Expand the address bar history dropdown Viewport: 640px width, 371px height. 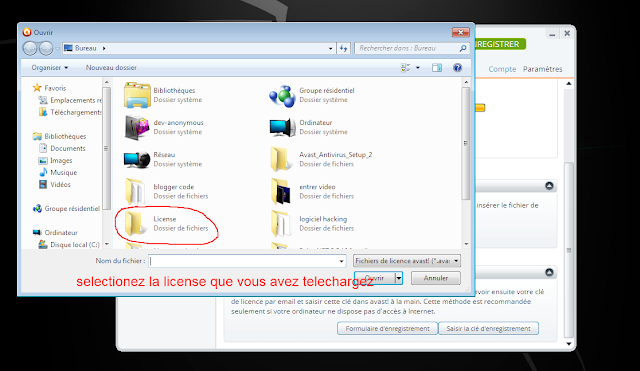click(x=330, y=49)
